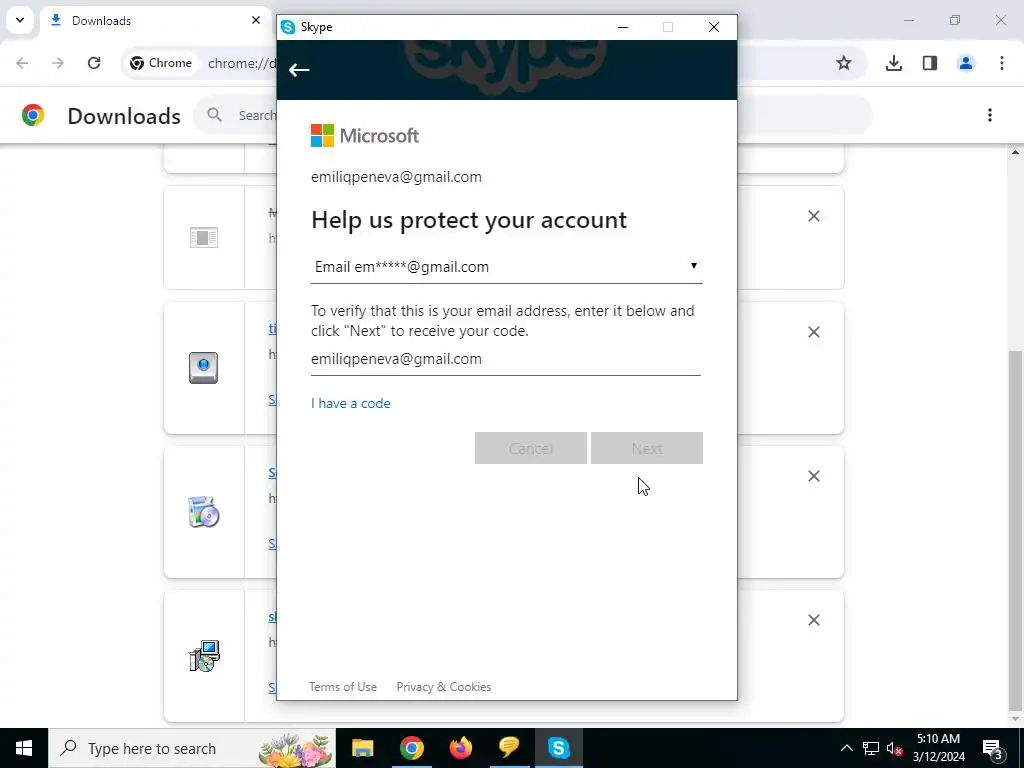Screen dimensions: 1024x768
Task: Click the document file icon in Downloads
Action: [x=204, y=238]
